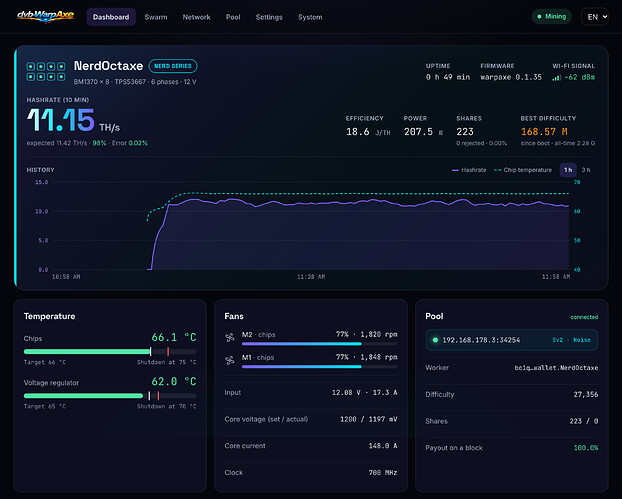Image resolution: width=622 pixels, height=499 pixels.
Task: Click the Input value 12.08 V · 17.3 A
Action: (x=365, y=392)
